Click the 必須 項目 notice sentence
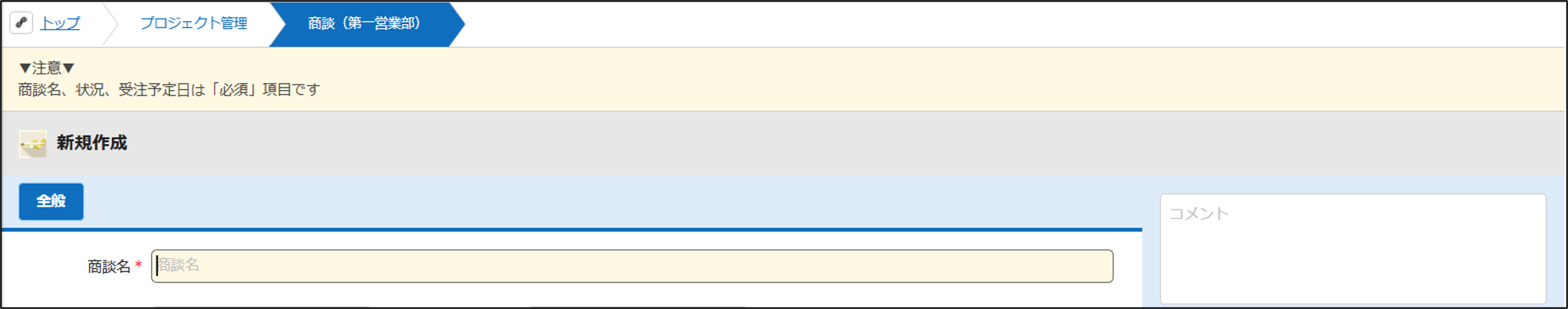Image resolution: width=1568 pixels, height=309 pixels. tap(169, 90)
